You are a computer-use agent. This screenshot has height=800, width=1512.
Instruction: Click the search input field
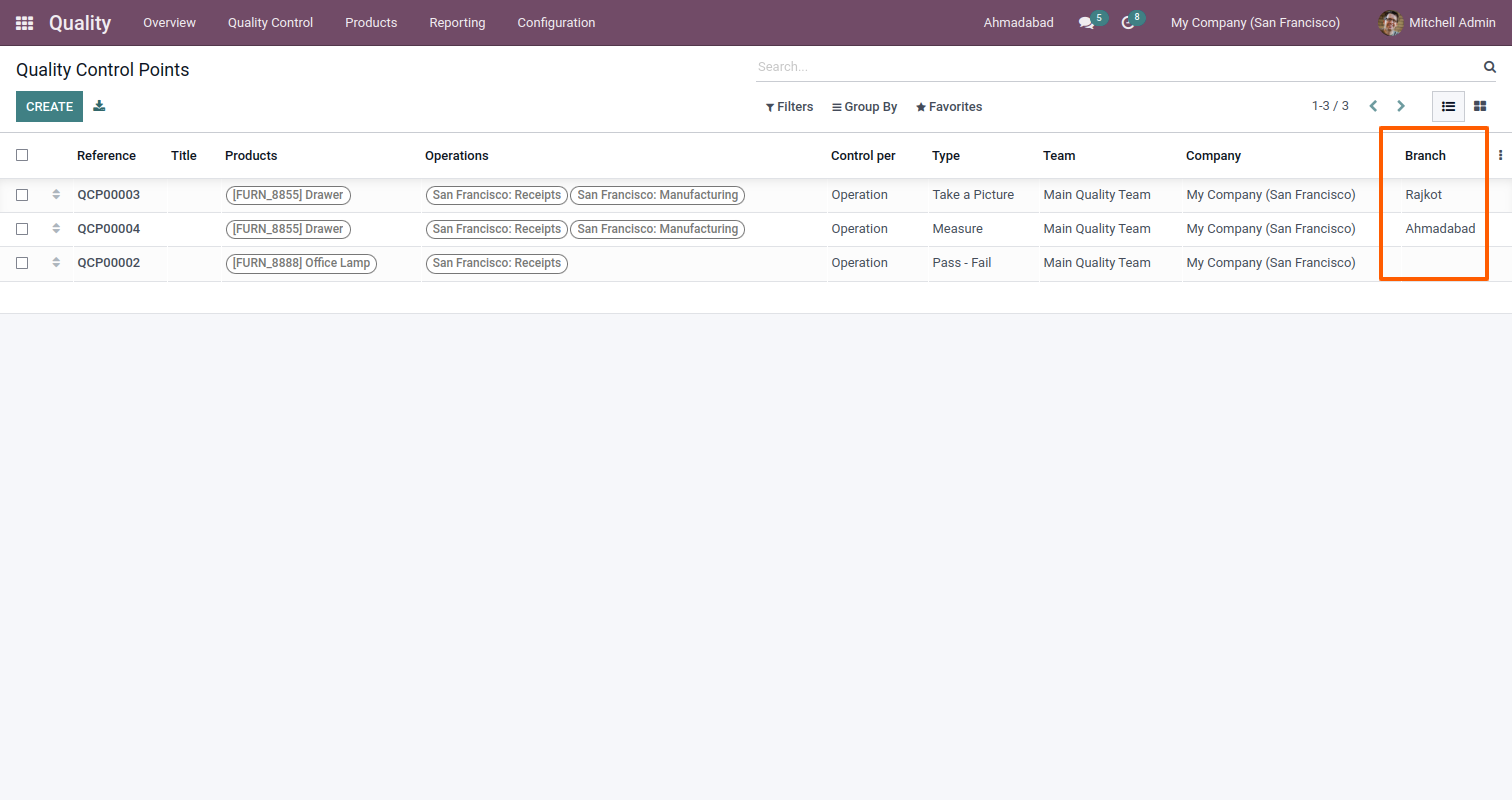1115,67
